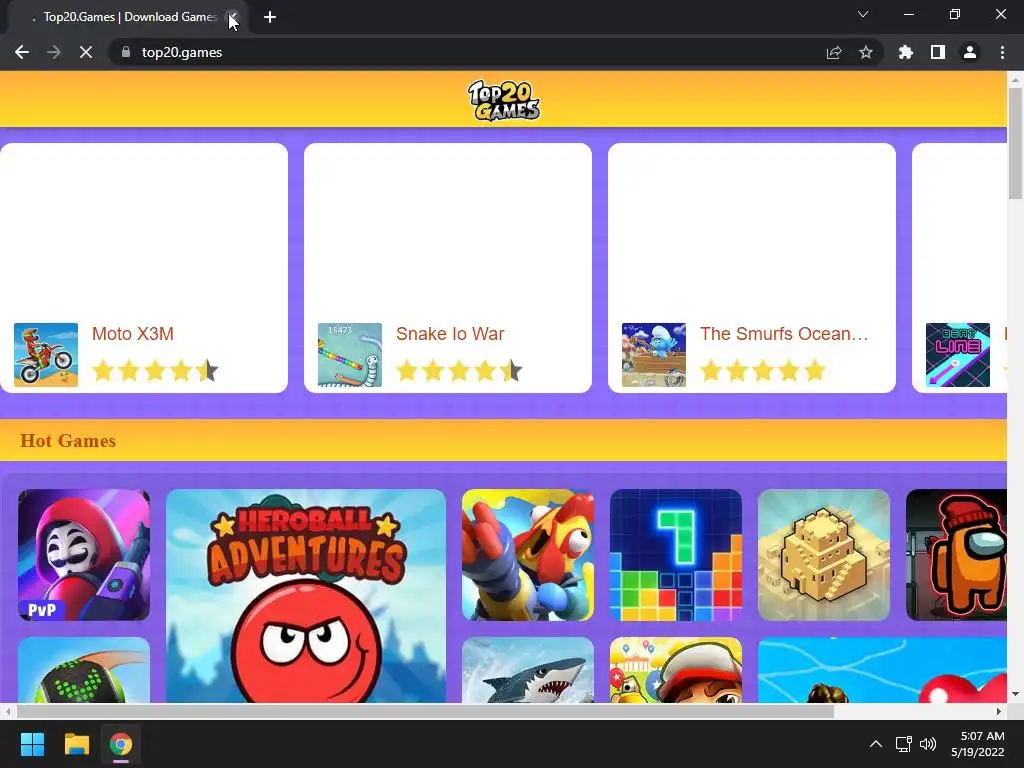
Task: Click the Chrome taskbar icon
Action: coord(121,744)
